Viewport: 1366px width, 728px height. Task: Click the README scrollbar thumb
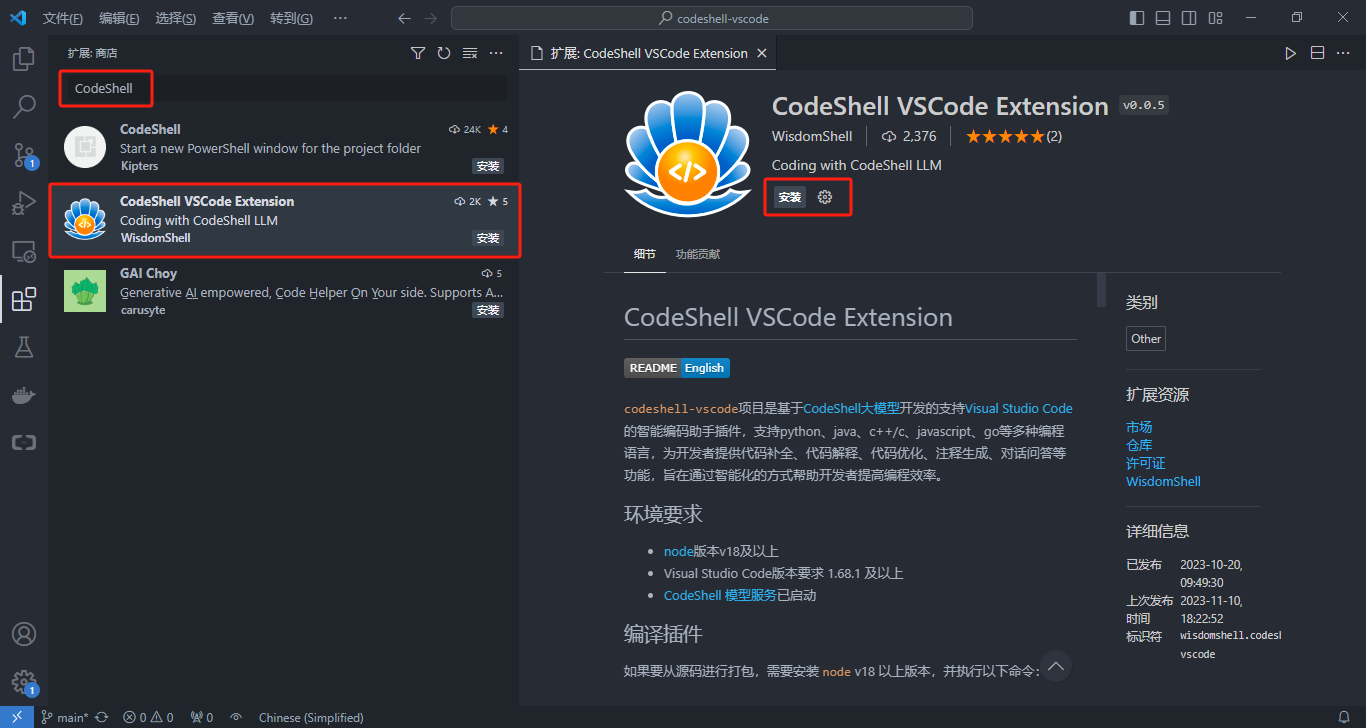coord(1101,289)
